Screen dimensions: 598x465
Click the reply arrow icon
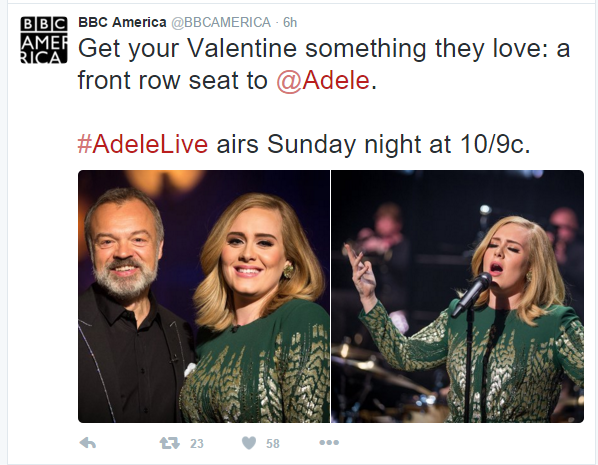(88, 443)
